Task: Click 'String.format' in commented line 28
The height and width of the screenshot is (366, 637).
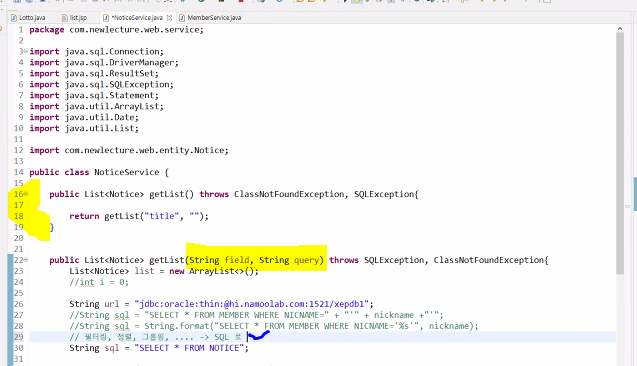Action: [x=176, y=326]
